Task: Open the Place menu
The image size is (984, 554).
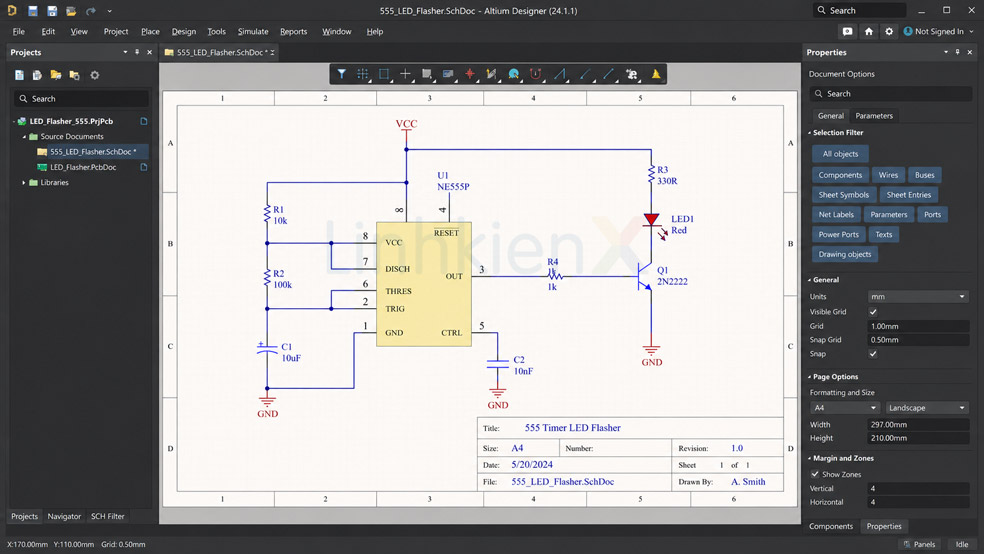Action: tap(150, 31)
